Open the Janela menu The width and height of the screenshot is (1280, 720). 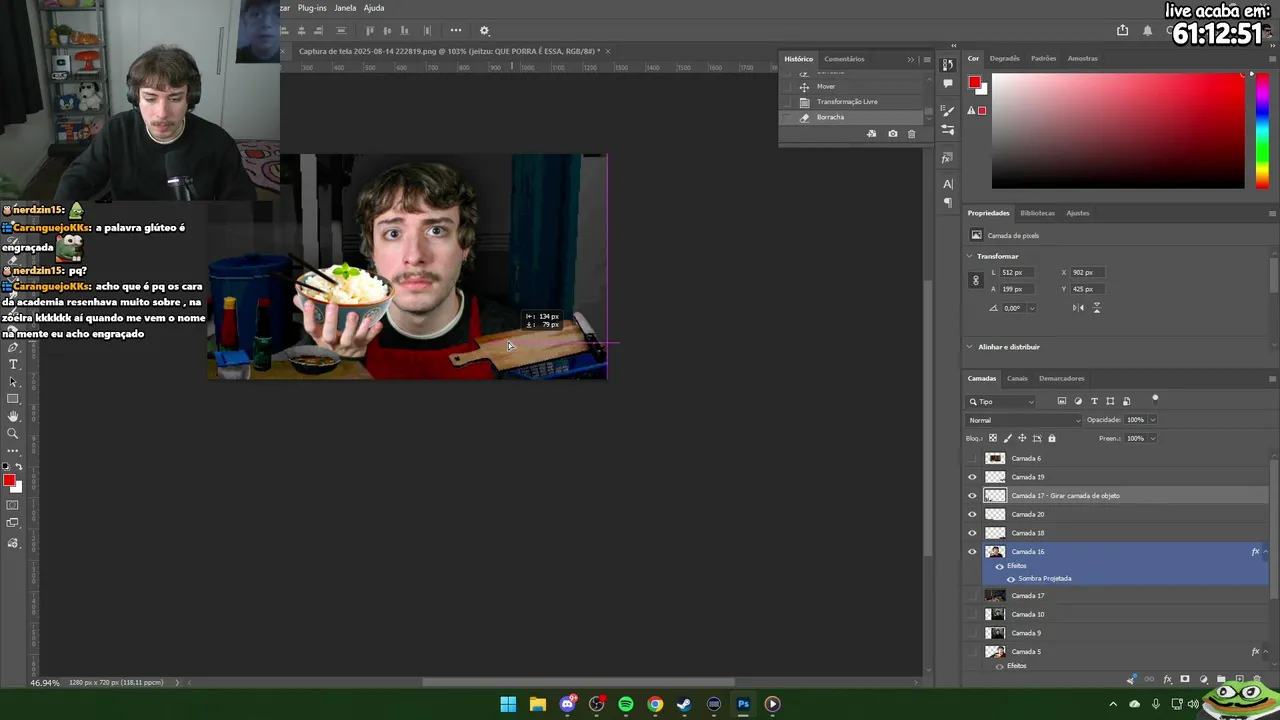click(x=345, y=8)
